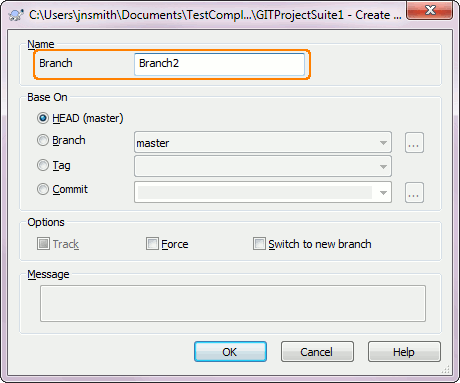460x383 pixels.
Task: Open the Commit dropdown list
Action: click(x=383, y=192)
